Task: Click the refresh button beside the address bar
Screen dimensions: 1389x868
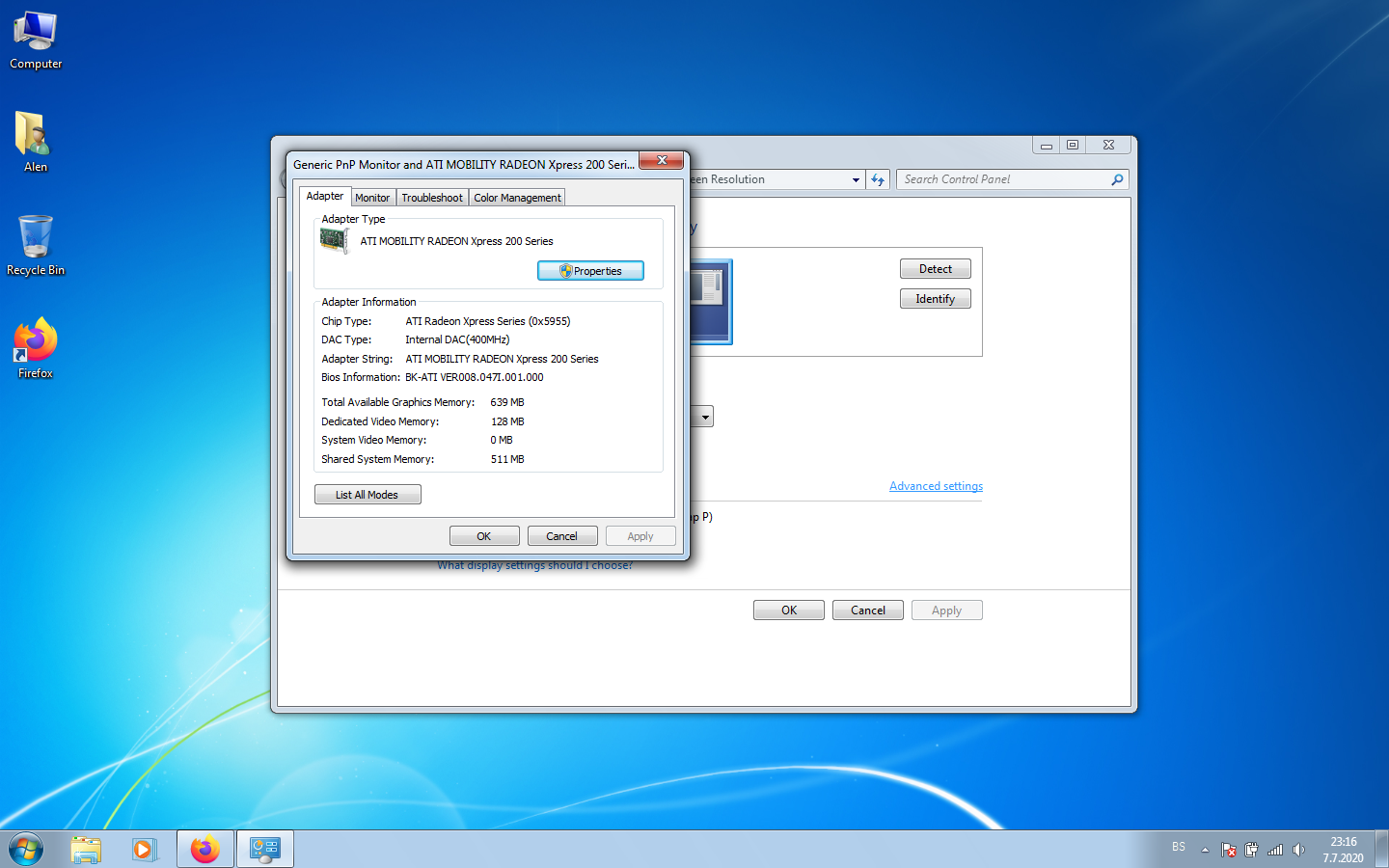Action: pyautogui.click(x=878, y=179)
